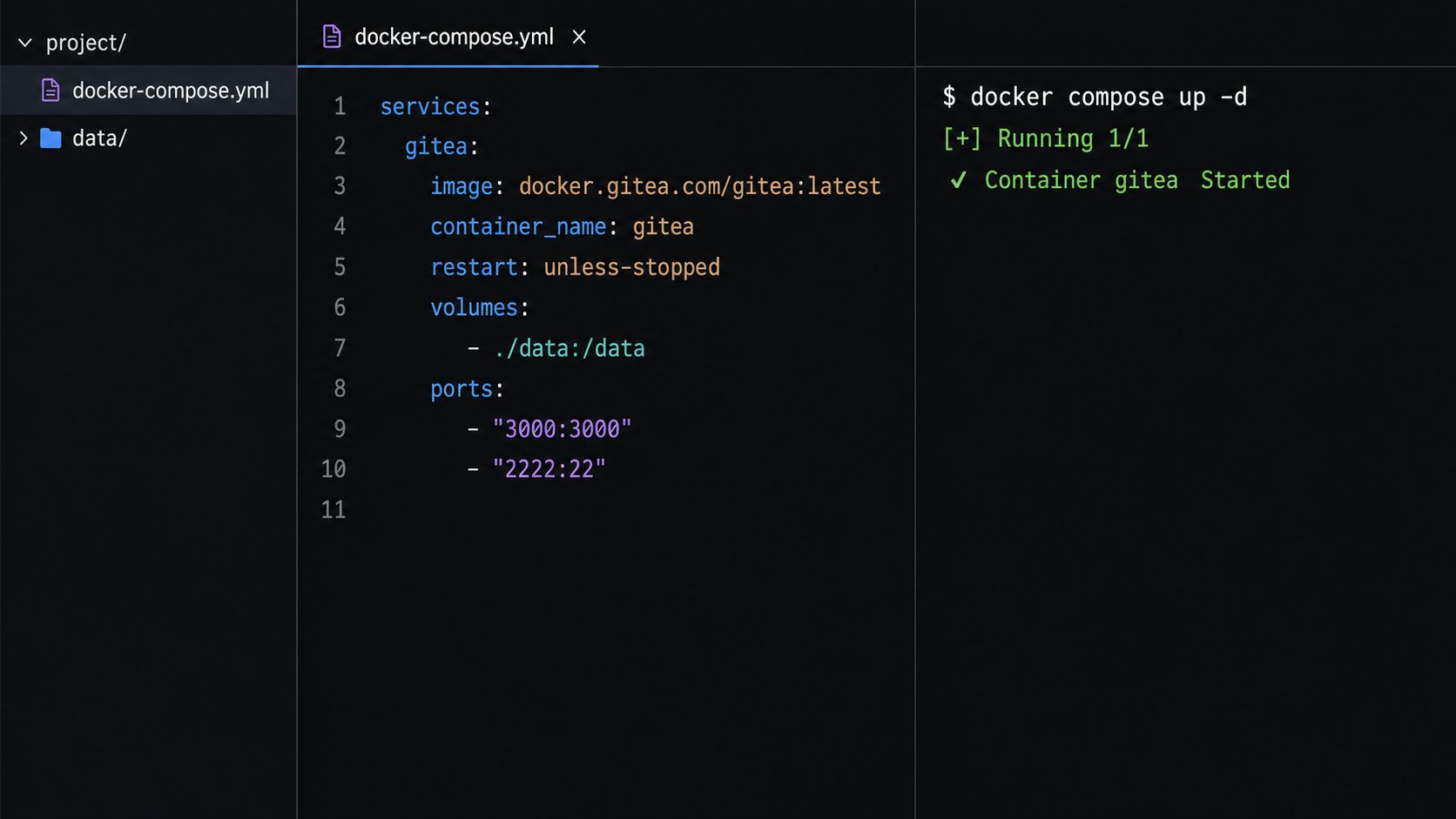The image size is (1456, 819).
Task: Click the 'services' key on line 1
Action: [x=430, y=106]
